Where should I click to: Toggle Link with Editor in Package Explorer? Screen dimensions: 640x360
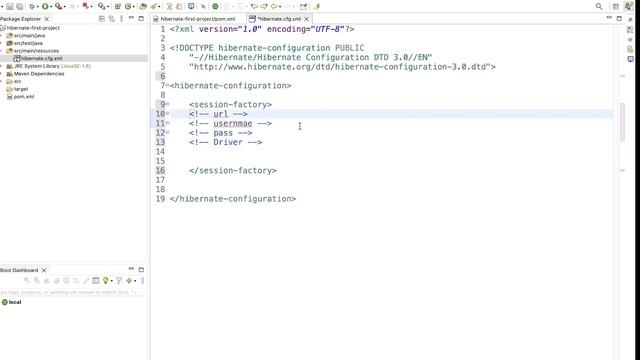(x=111, y=19)
